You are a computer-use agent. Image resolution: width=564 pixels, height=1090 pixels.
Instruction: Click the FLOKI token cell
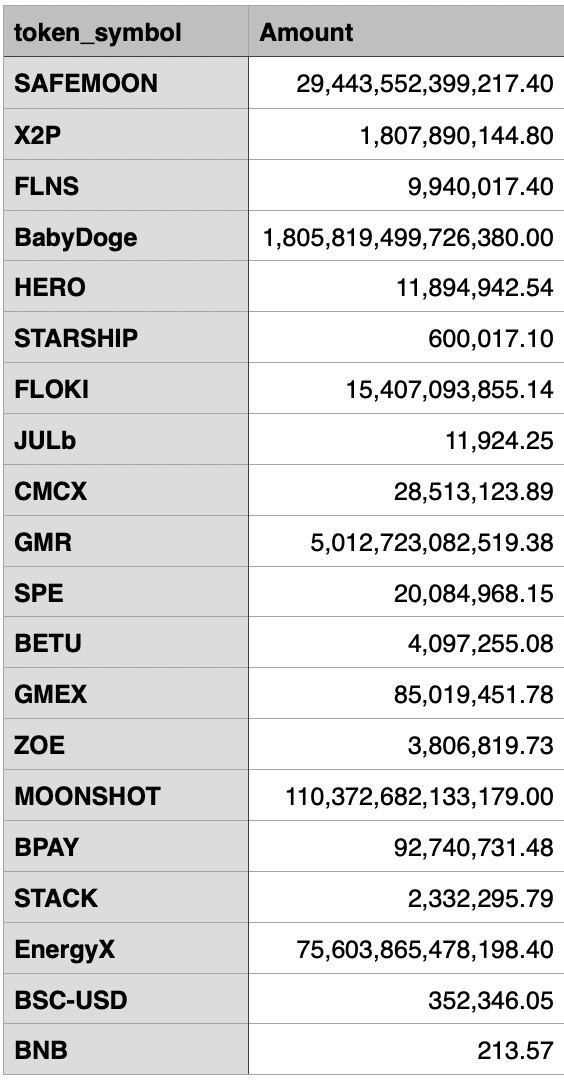click(x=126, y=388)
